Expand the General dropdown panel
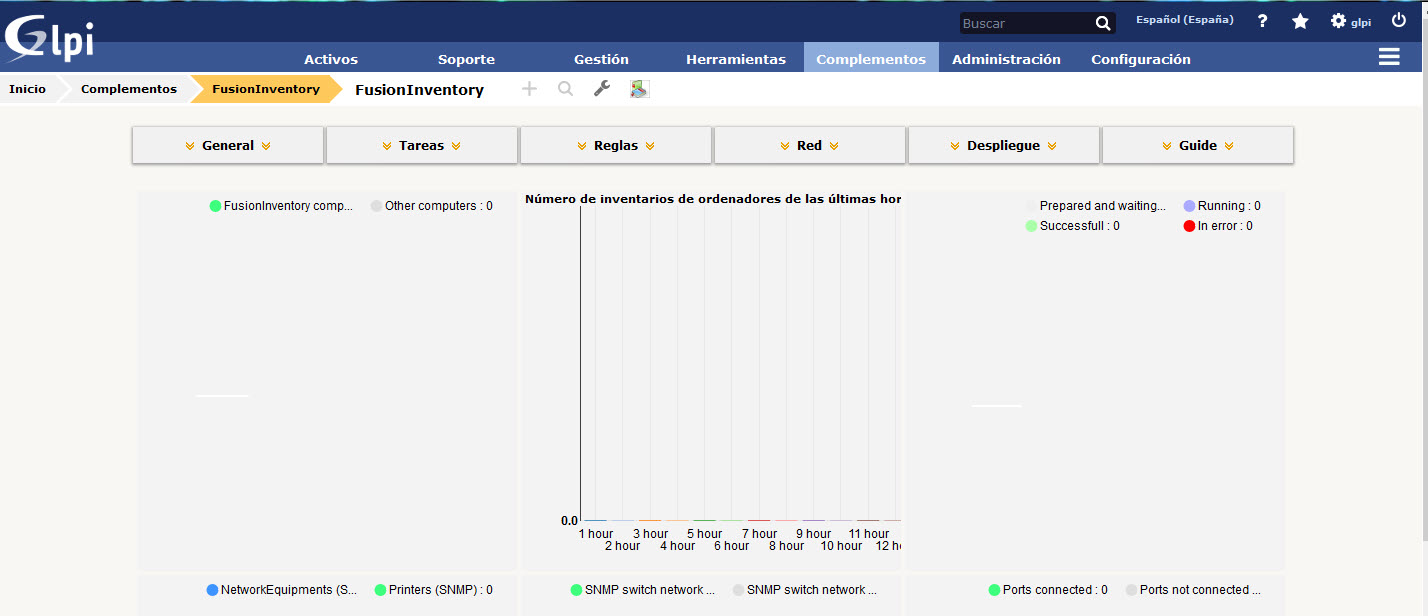1428x616 pixels. (227, 145)
